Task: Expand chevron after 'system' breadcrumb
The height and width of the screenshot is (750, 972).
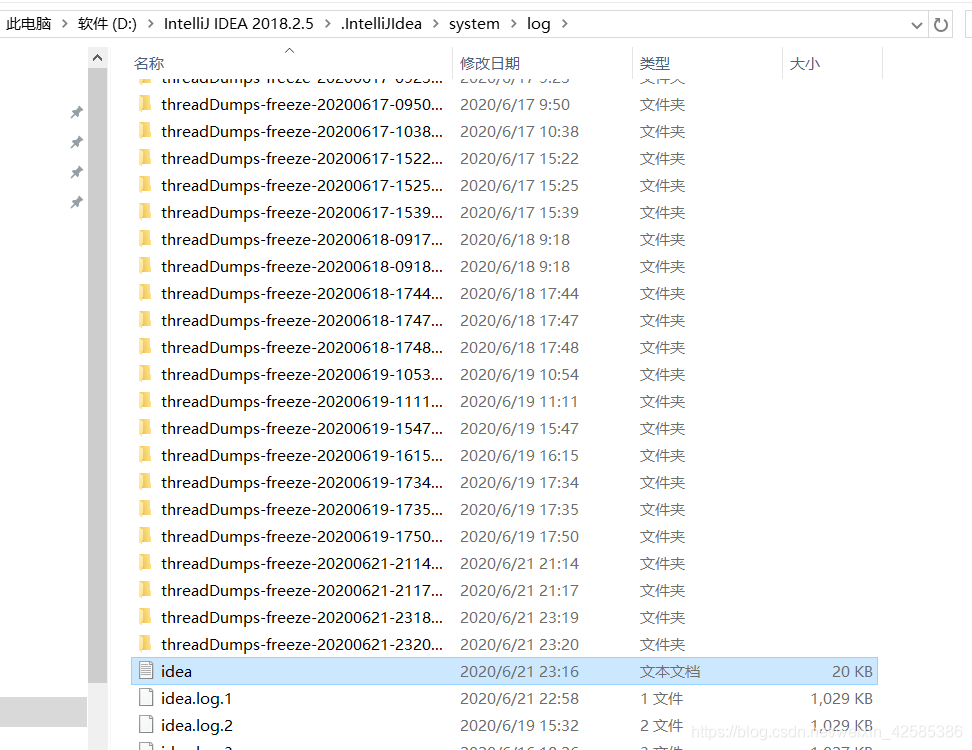Action: pos(514,24)
